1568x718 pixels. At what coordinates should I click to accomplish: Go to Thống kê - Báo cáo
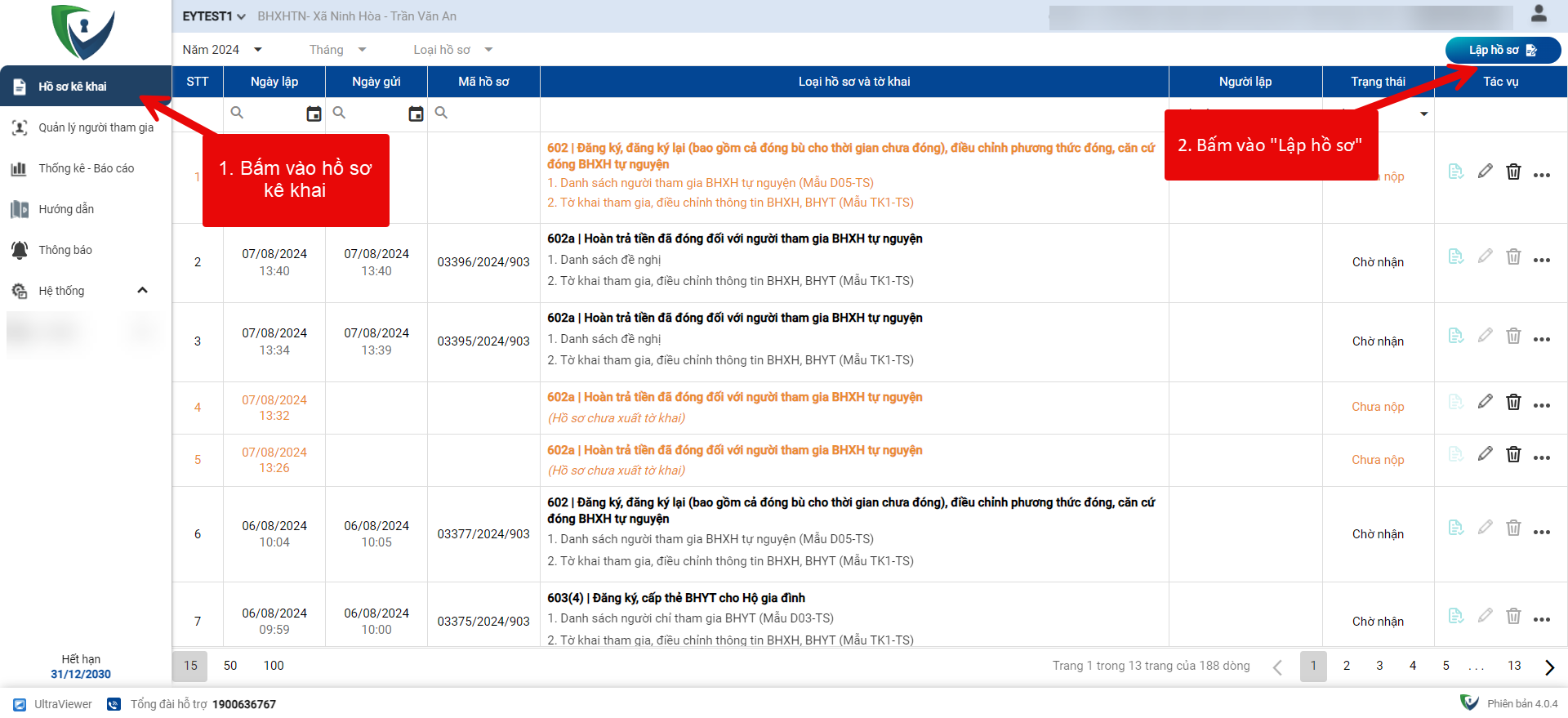(86, 168)
